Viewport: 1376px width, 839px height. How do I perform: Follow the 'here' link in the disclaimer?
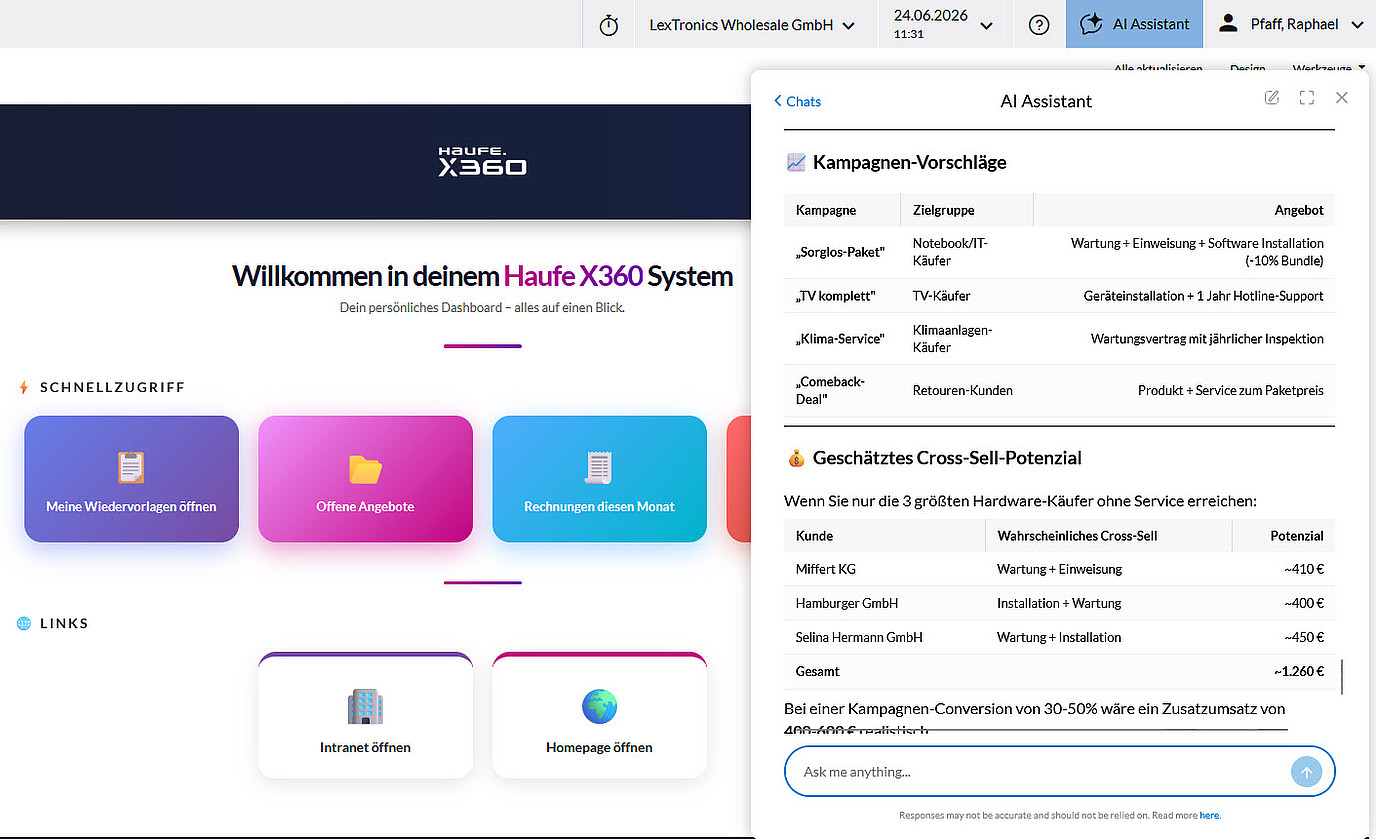(x=1209, y=815)
